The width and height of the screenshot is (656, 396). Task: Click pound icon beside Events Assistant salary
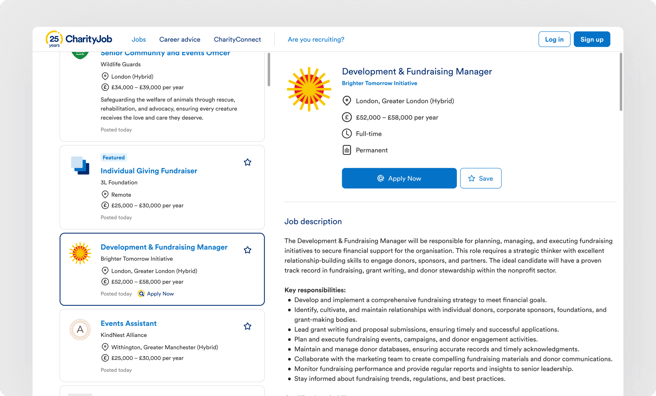[105, 358]
